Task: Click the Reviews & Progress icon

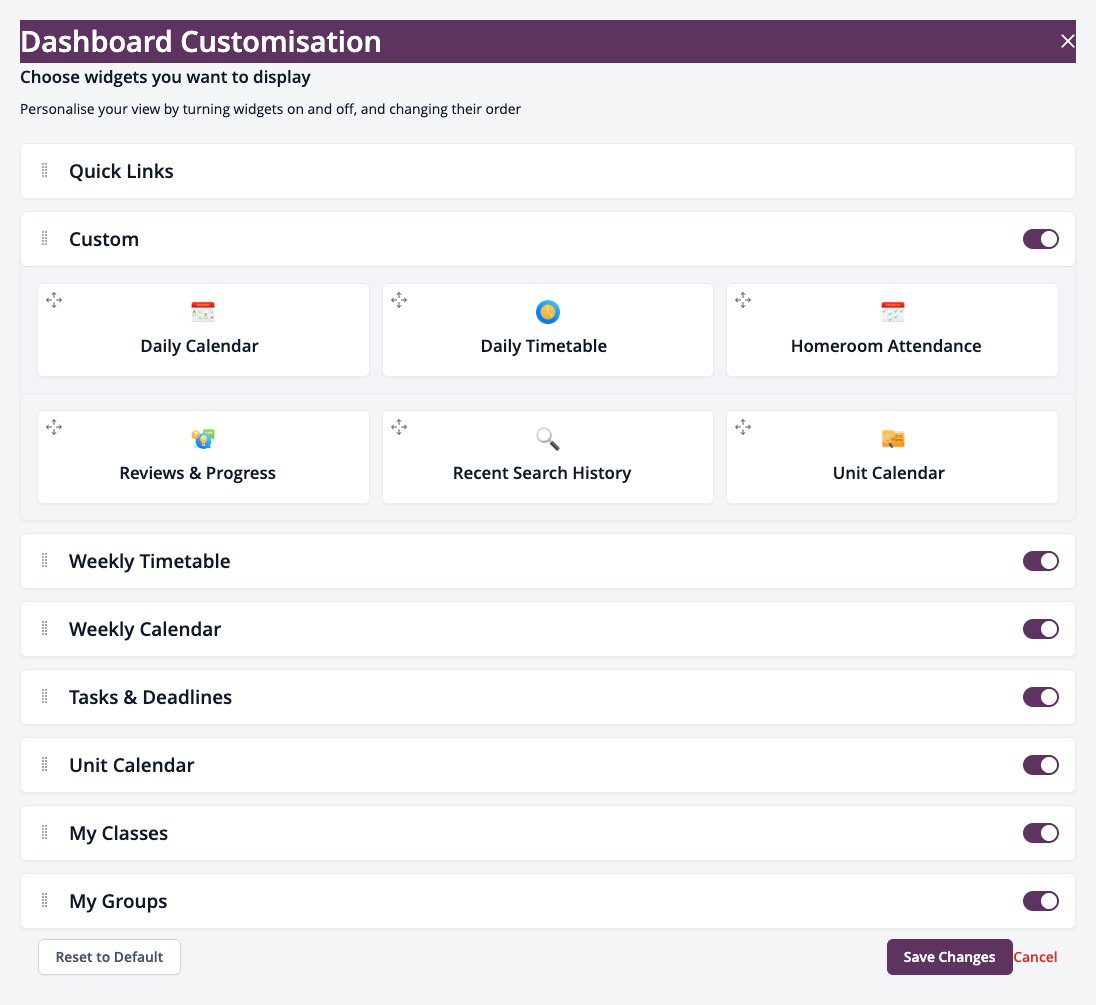Action: tap(203, 439)
